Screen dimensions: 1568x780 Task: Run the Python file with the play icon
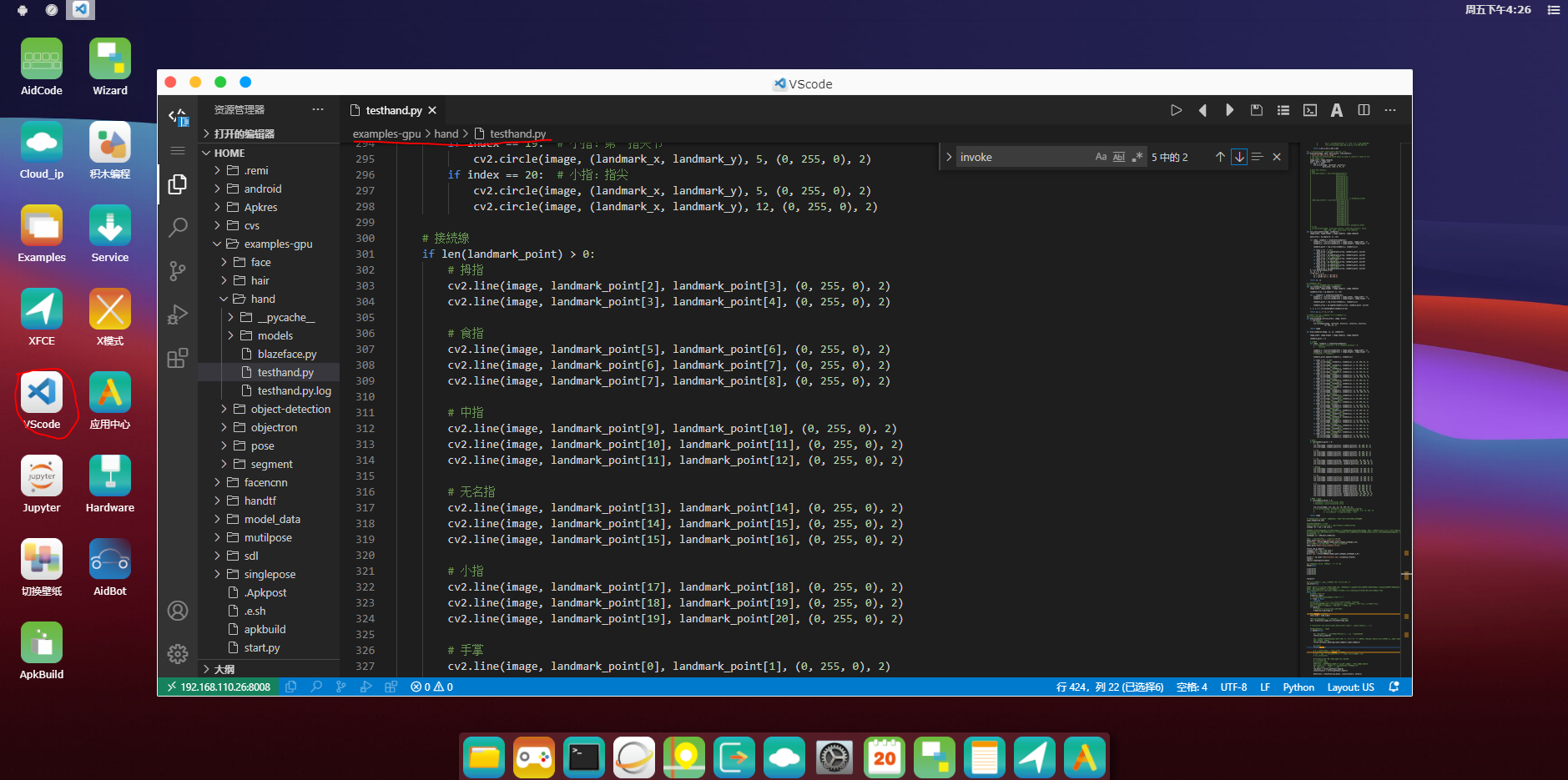[1176, 110]
